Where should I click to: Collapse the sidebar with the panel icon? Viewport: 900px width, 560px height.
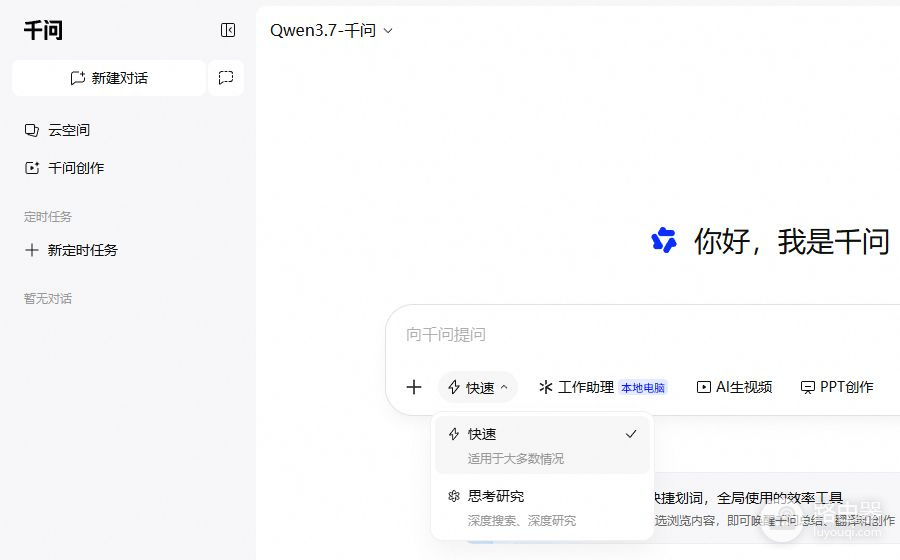click(x=228, y=30)
